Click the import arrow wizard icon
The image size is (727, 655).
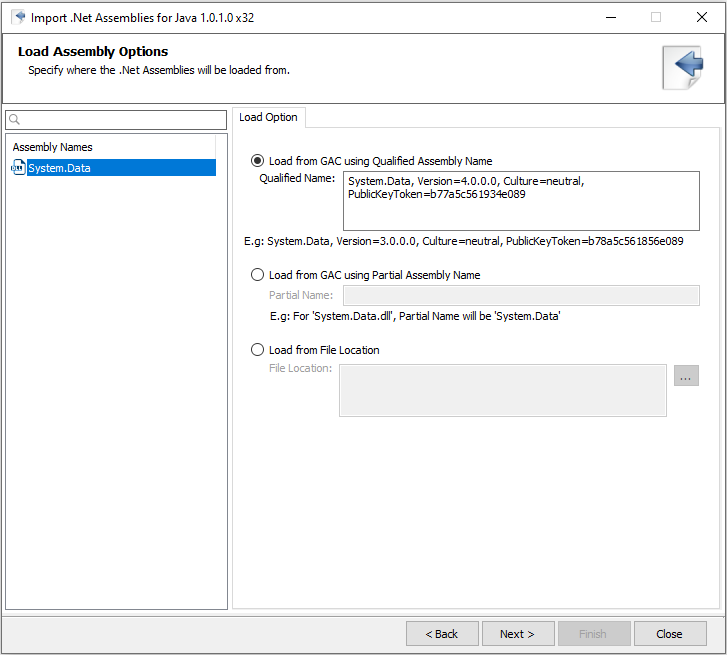point(683,67)
